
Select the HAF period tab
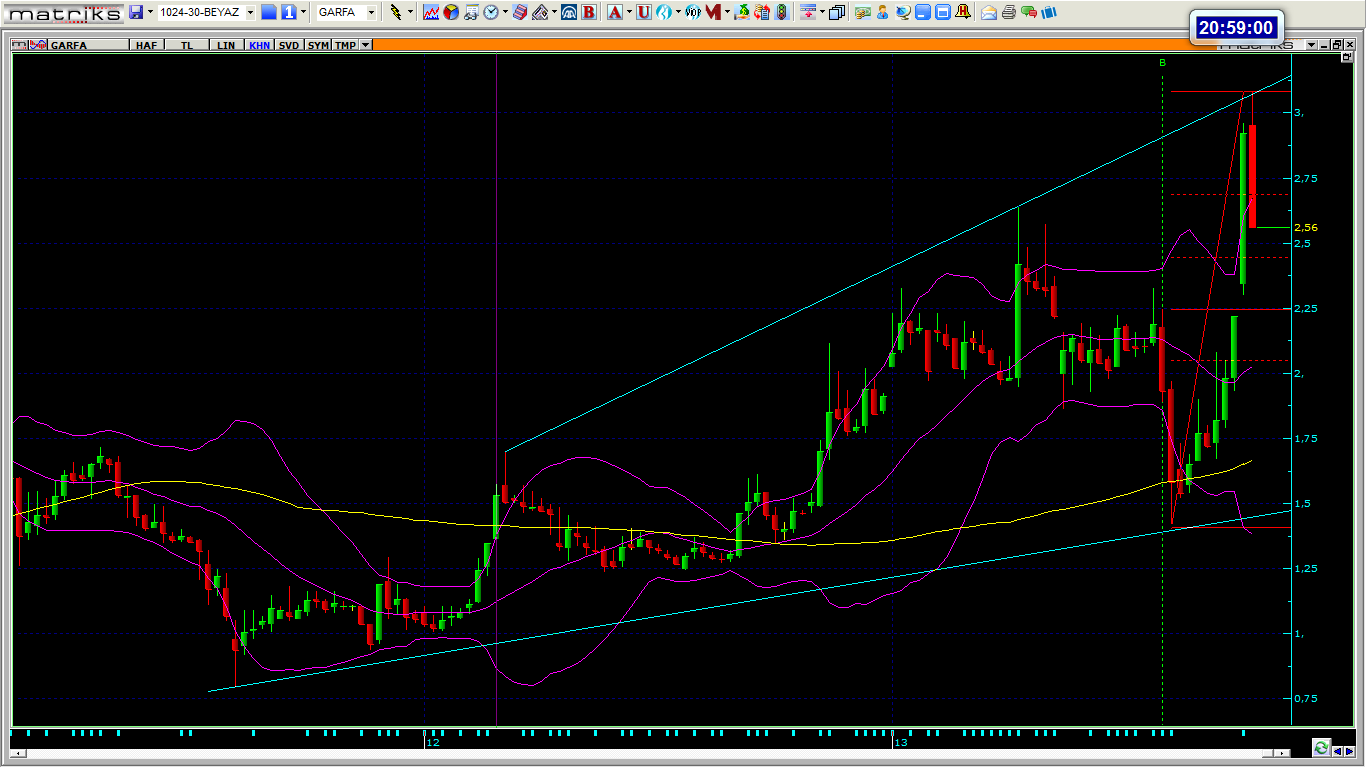tap(146, 45)
